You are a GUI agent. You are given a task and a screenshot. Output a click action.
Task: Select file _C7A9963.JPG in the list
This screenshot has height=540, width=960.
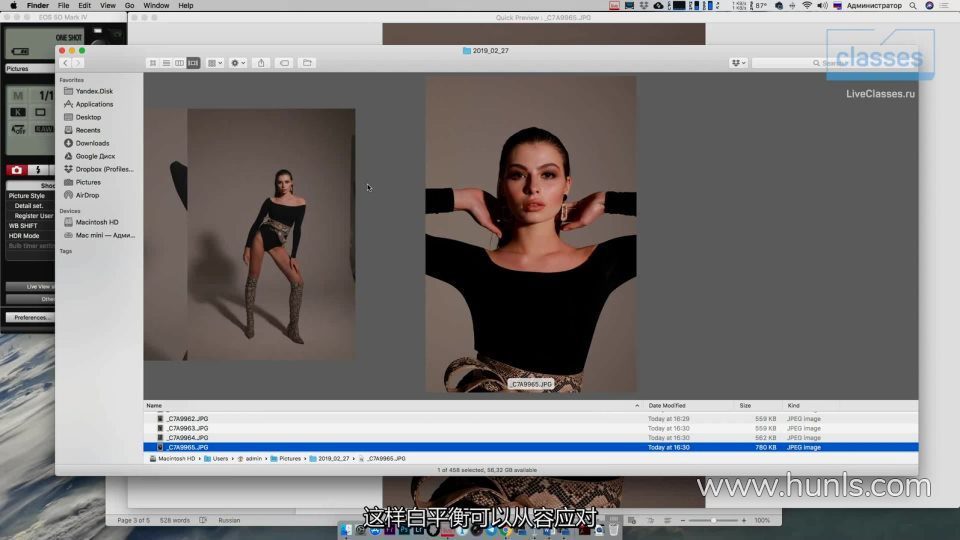(531, 429)
